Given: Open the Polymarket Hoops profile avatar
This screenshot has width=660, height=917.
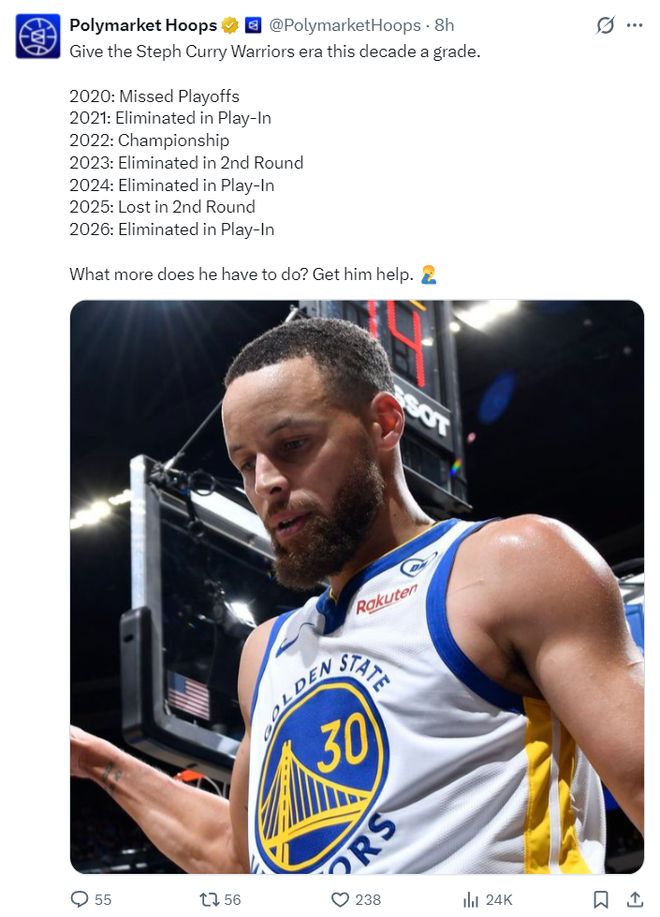Looking at the screenshot, I should [x=38, y=36].
